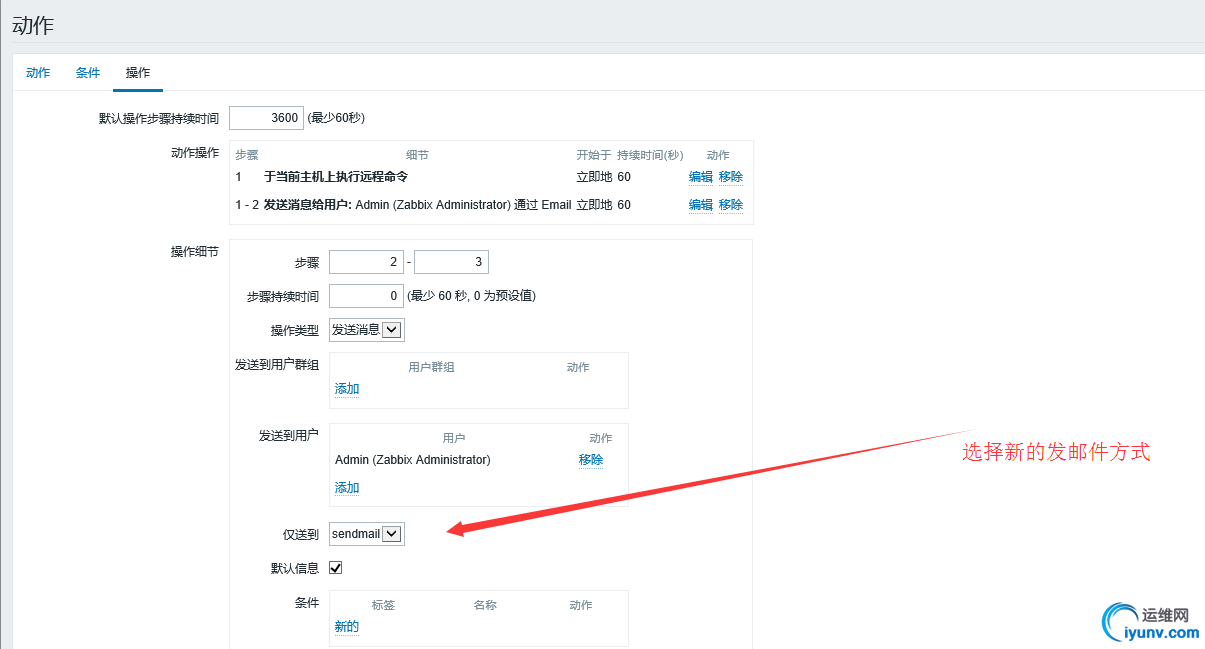Click the 标签 column header in conditions

click(x=383, y=605)
